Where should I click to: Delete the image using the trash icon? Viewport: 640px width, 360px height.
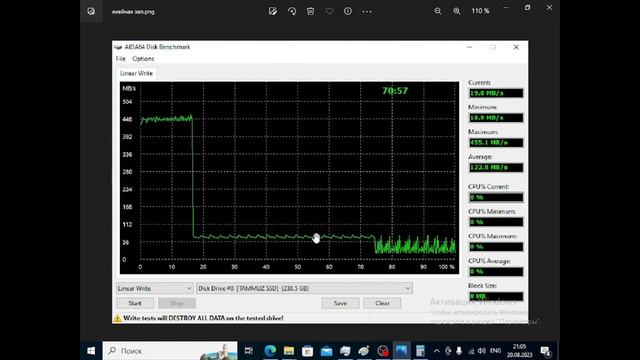311,11
